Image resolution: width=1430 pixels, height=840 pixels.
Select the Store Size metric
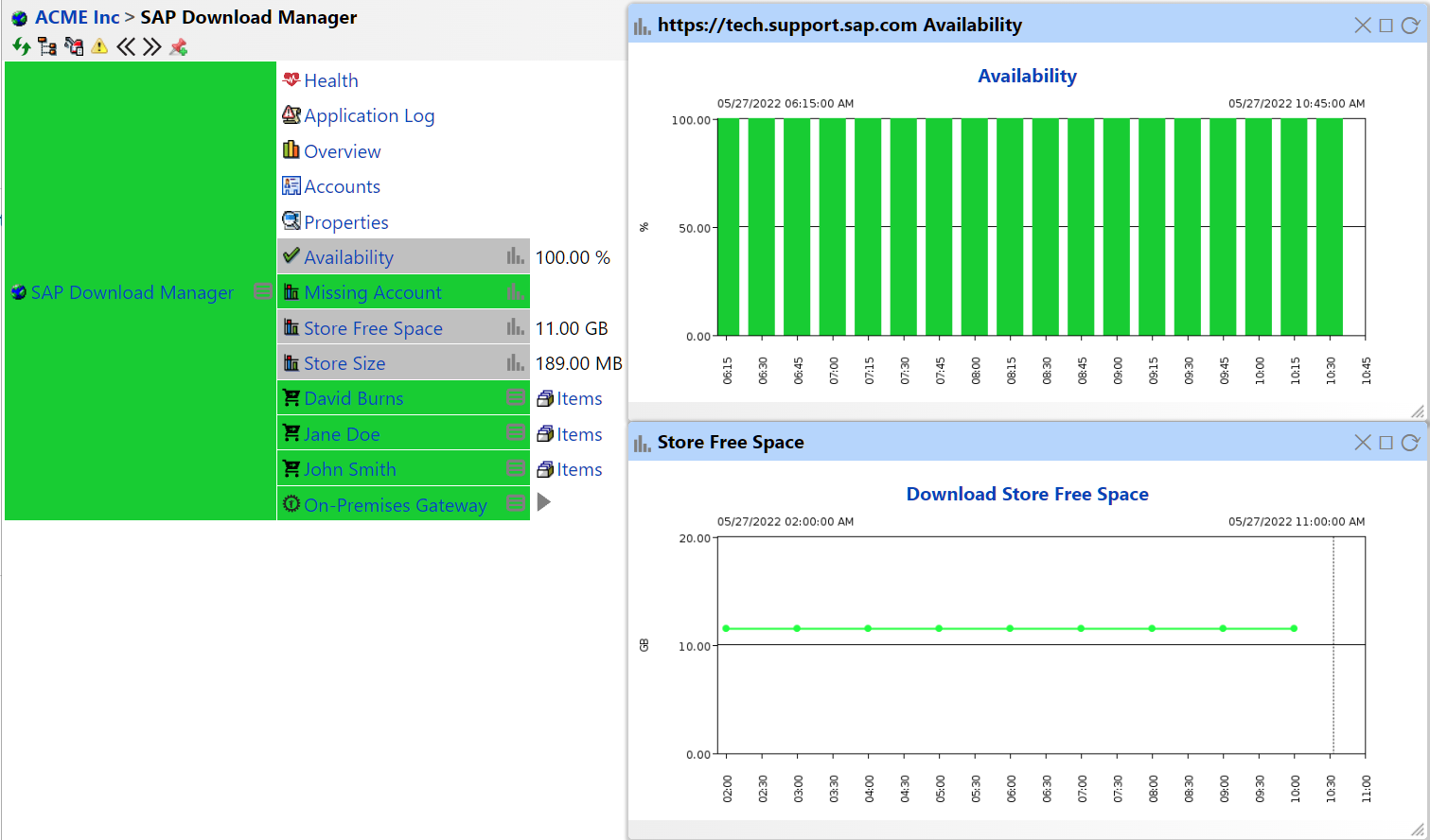click(403, 363)
